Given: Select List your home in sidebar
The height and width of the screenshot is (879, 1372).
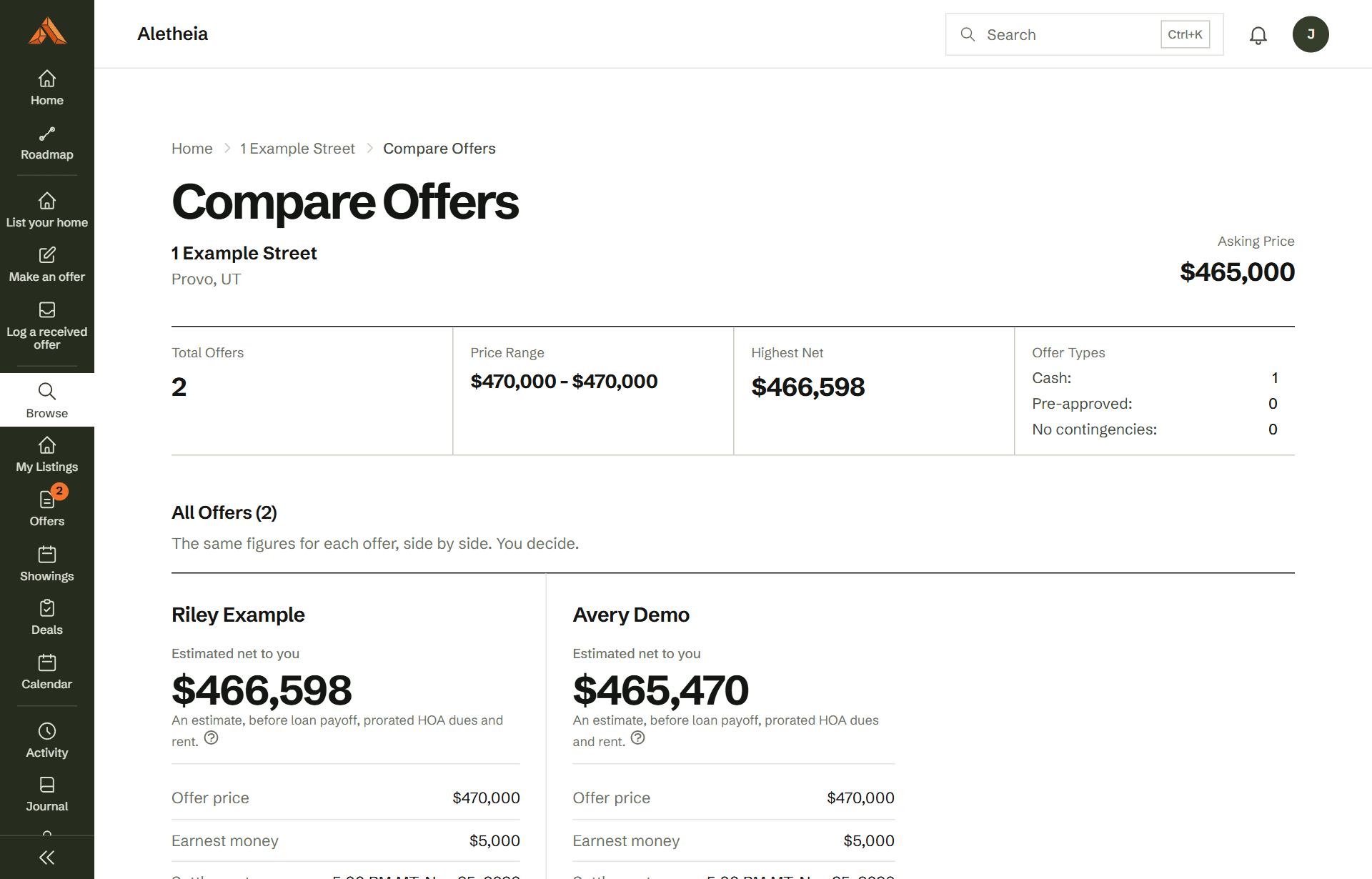Looking at the screenshot, I should (x=47, y=210).
